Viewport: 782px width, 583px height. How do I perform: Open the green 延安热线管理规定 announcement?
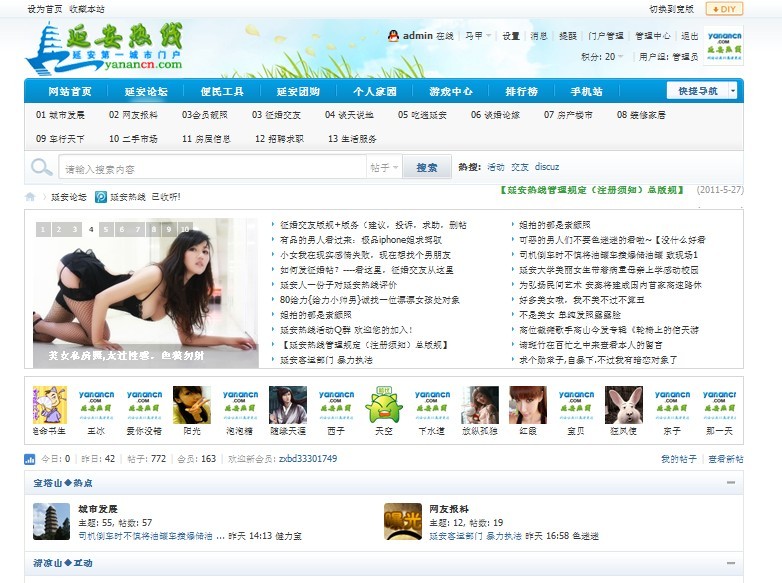tap(591, 190)
